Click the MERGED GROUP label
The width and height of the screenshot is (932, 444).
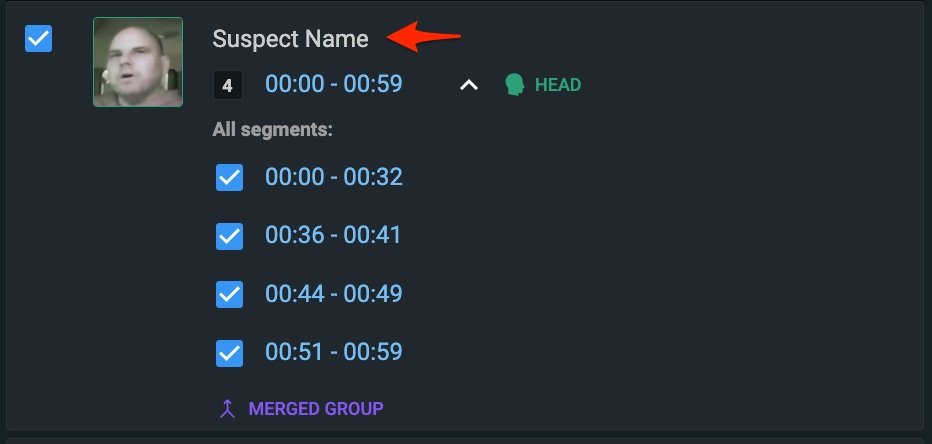[x=316, y=409]
